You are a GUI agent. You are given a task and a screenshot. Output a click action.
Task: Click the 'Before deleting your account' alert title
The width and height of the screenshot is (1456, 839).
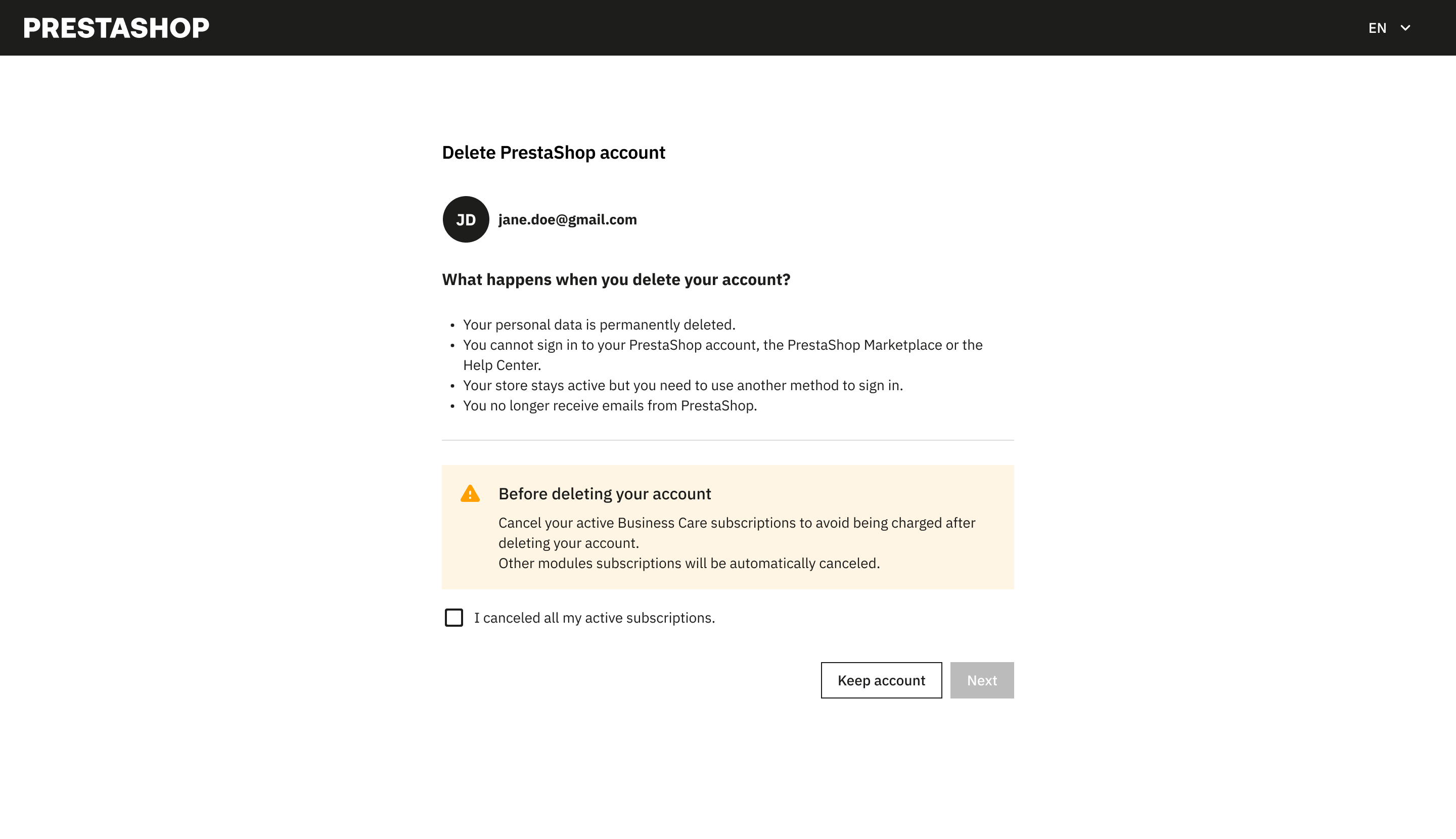(605, 494)
